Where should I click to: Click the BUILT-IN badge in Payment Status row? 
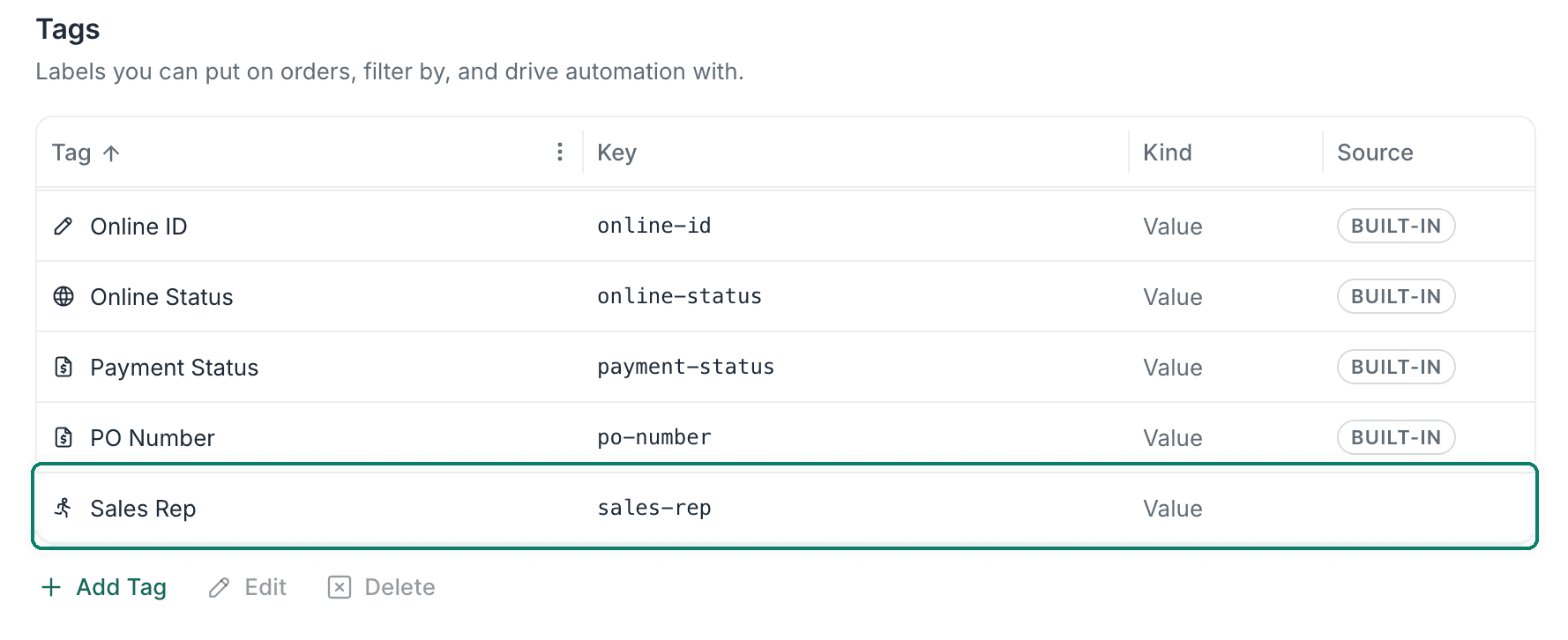point(1396,367)
